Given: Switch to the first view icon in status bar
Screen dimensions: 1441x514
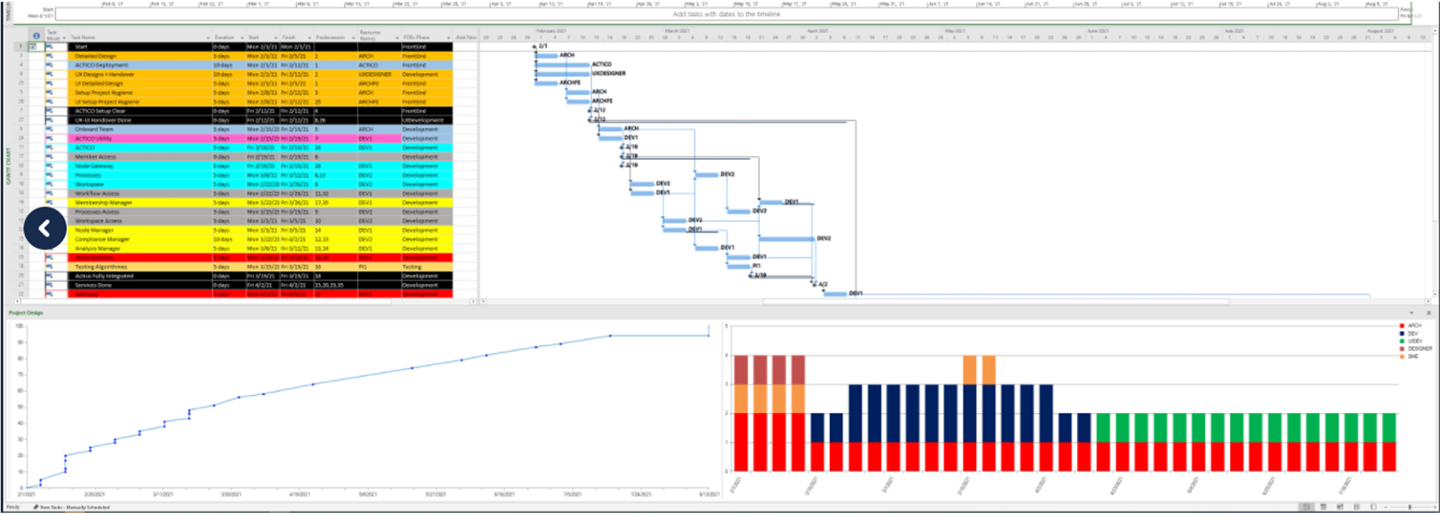Looking at the screenshot, I should 1305,508.
